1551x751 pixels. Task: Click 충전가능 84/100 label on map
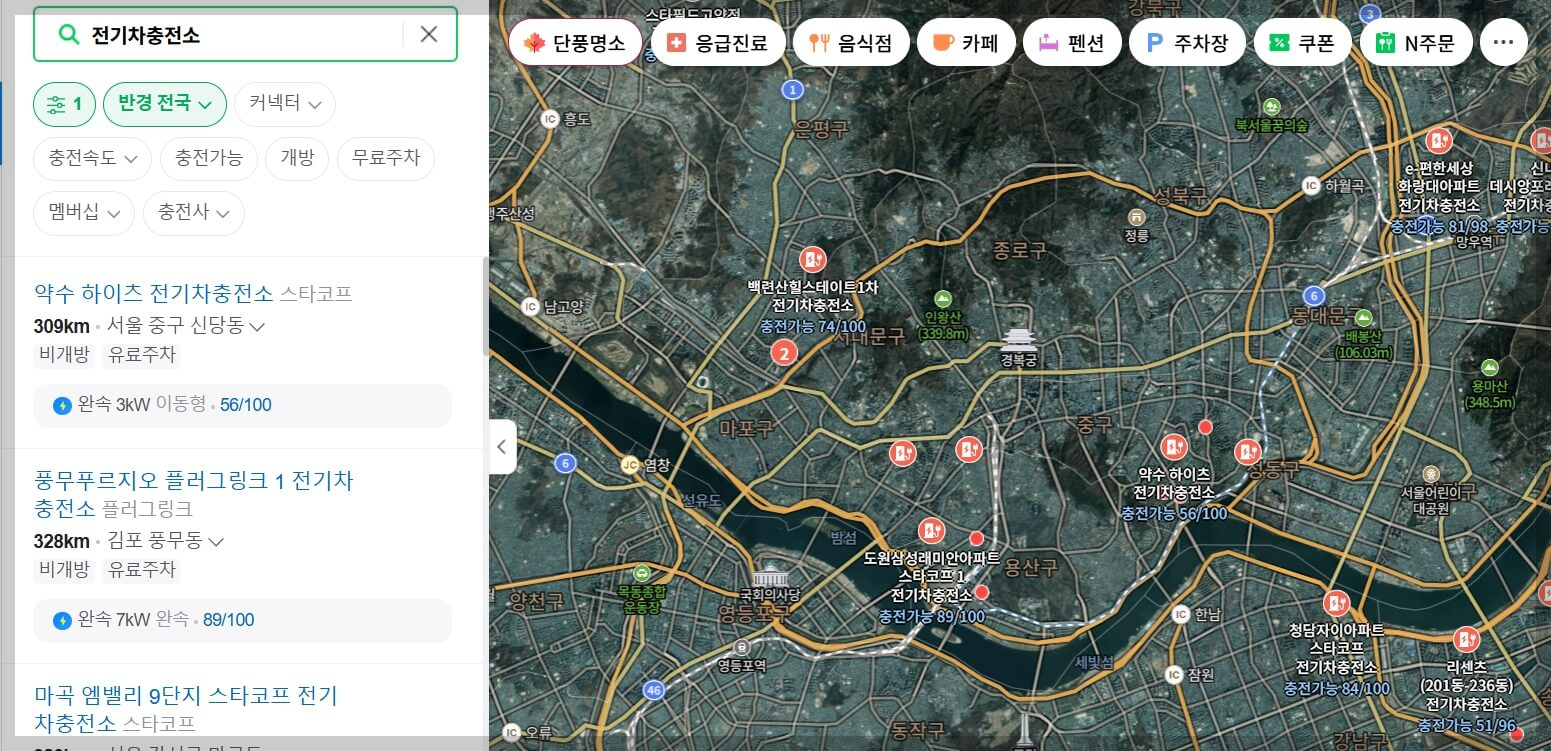[x=1336, y=689]
